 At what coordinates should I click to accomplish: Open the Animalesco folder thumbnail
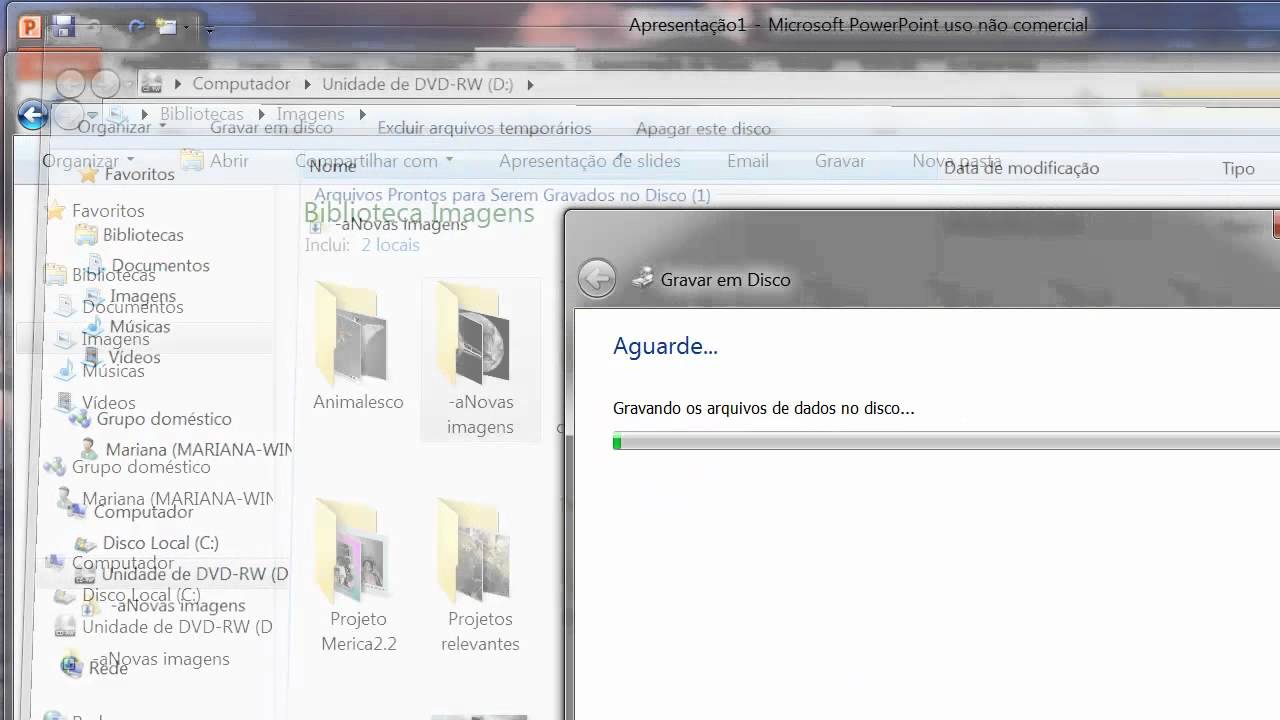358,346
